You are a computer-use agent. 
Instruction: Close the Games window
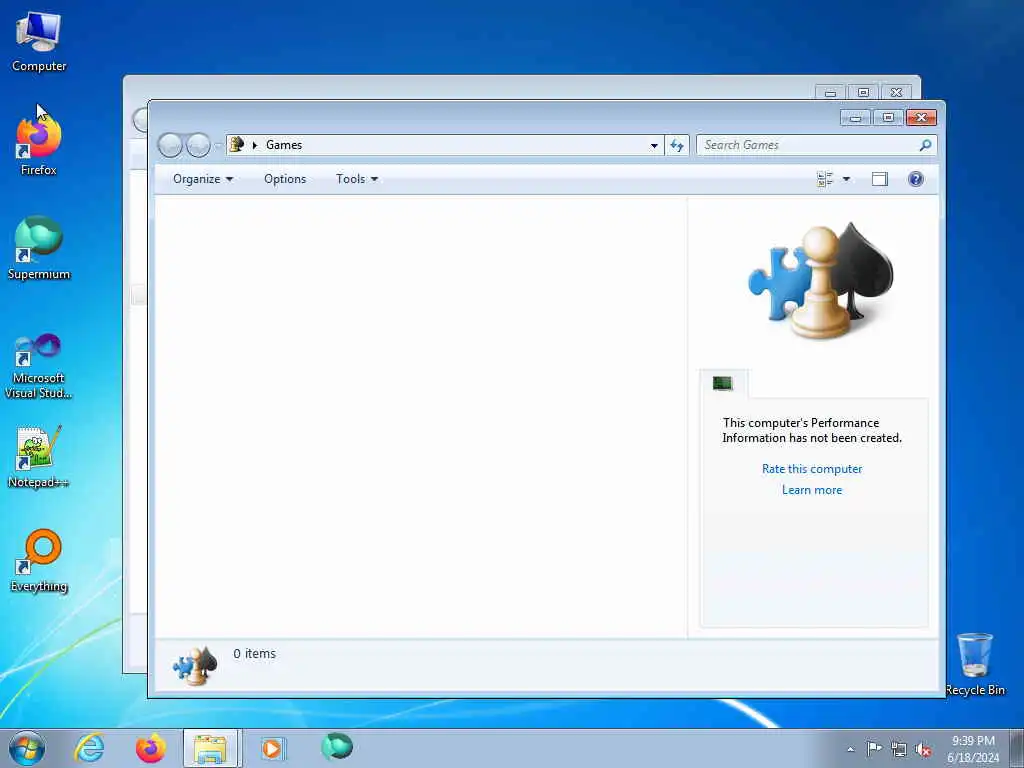(921, 118)
